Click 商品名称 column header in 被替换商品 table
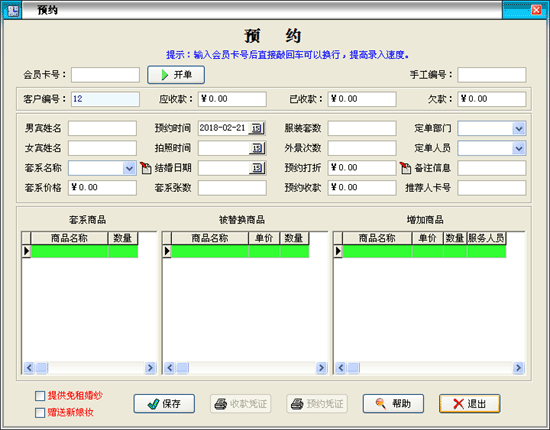This screenshot has width=550, height=430. pos(210,238)
